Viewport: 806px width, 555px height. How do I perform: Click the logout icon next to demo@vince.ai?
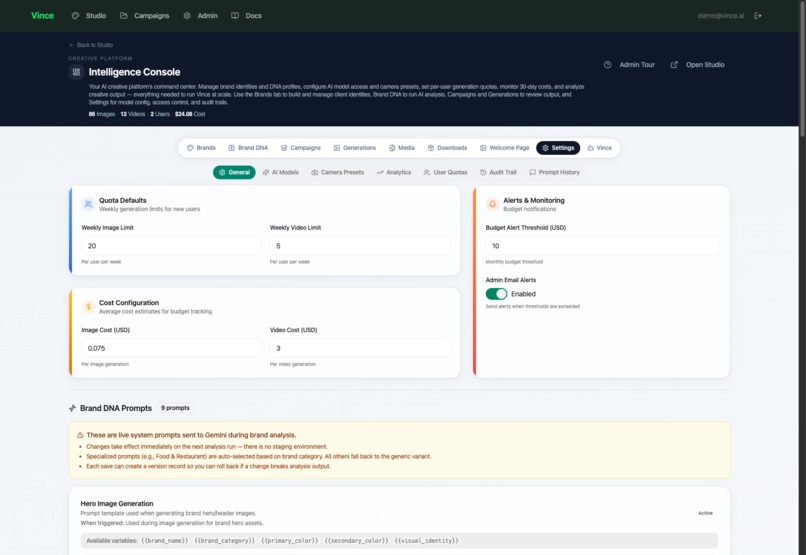tap(758, 16)
